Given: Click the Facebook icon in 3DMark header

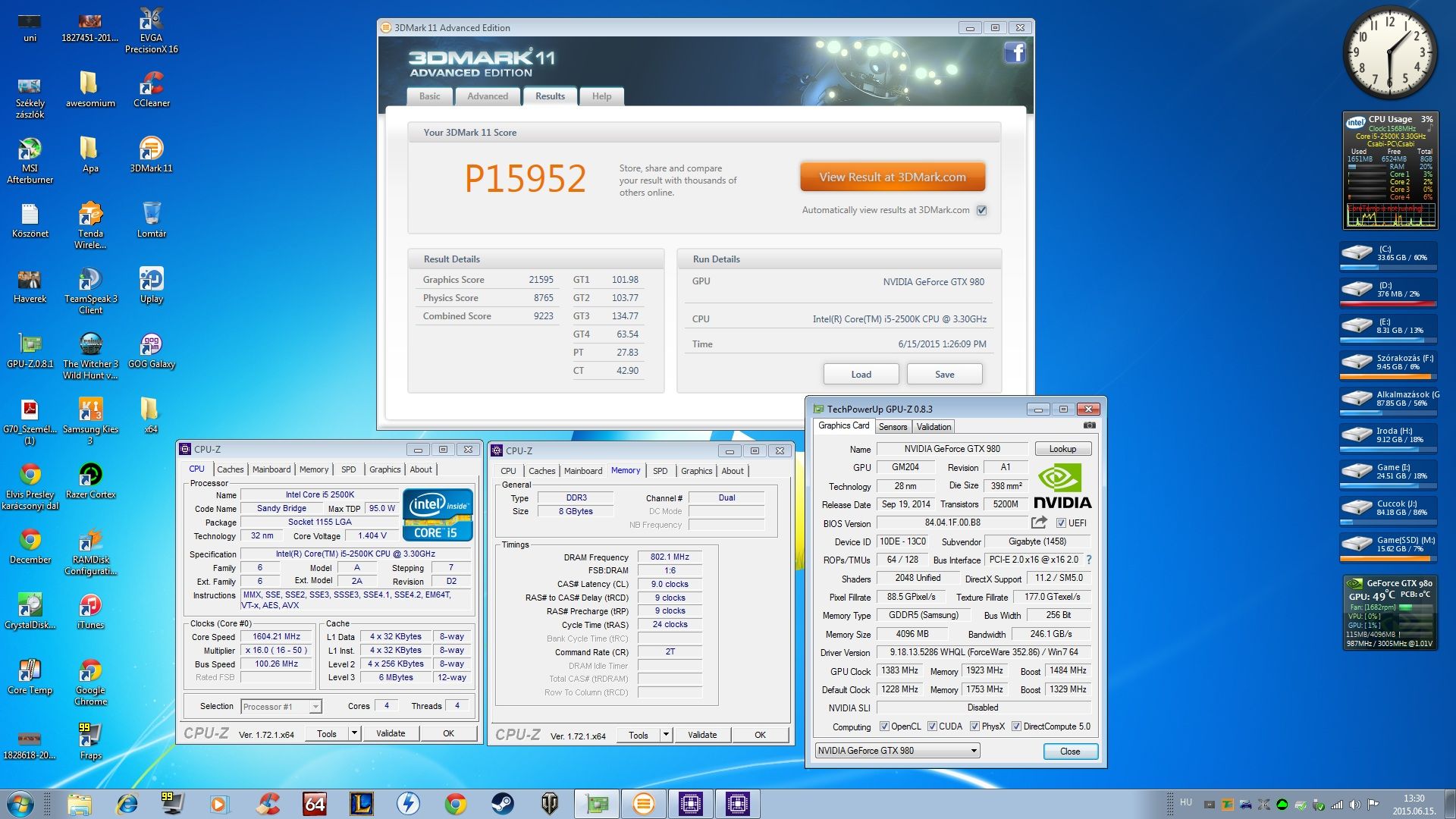Looking at the screenshot, I should (1015, 52).
